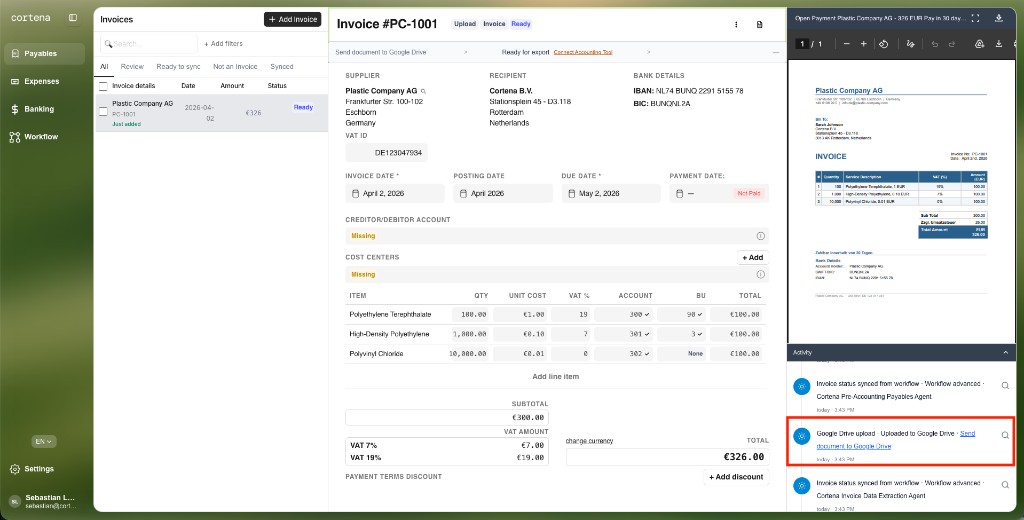Click the magnifier beside the Invoice Data Extraction Agent activity
This screenshot has height=520, width=1024.
pyautogui.click(x=1005, y=485)
